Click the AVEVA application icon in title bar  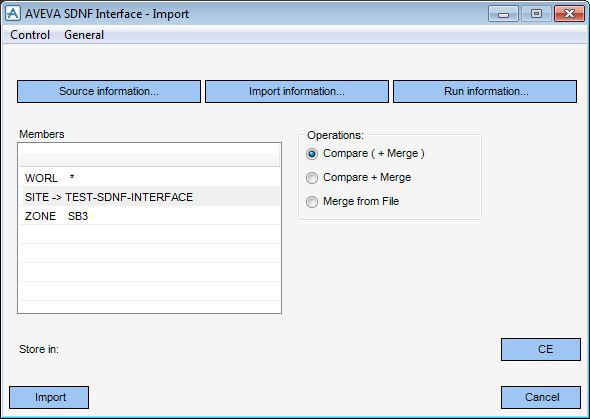[13, 14]
